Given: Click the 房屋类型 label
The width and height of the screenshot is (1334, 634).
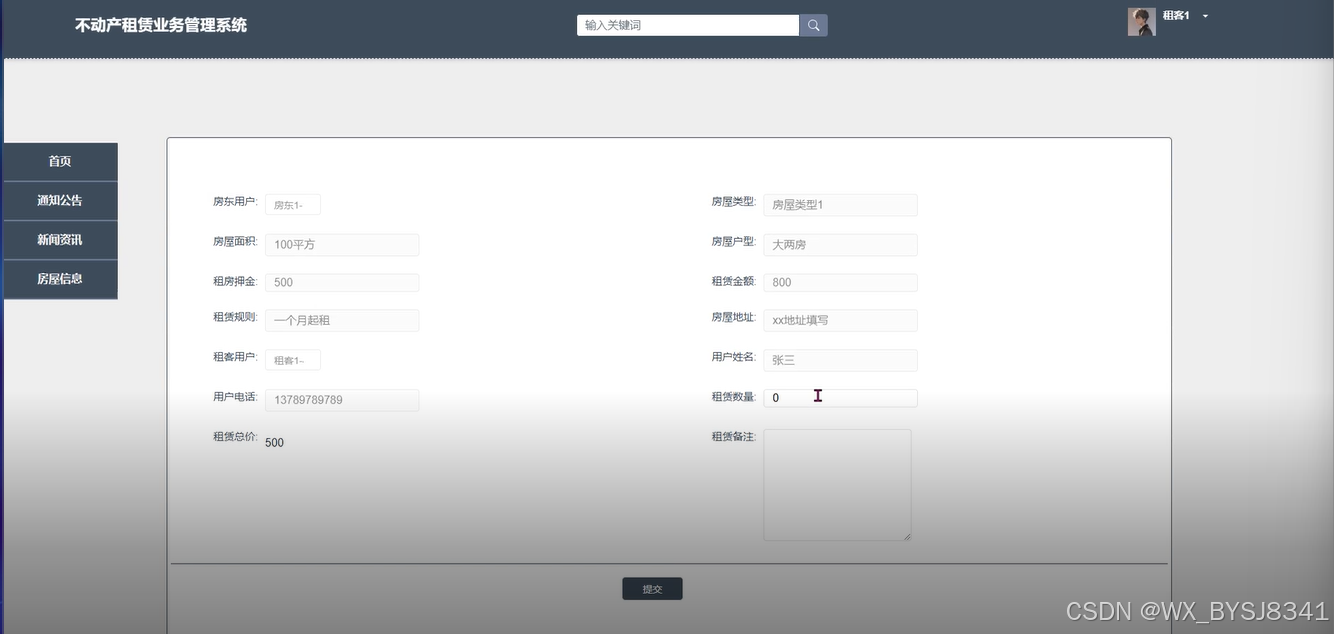Looking at the screenshot, I should click(x=734, y=202).
